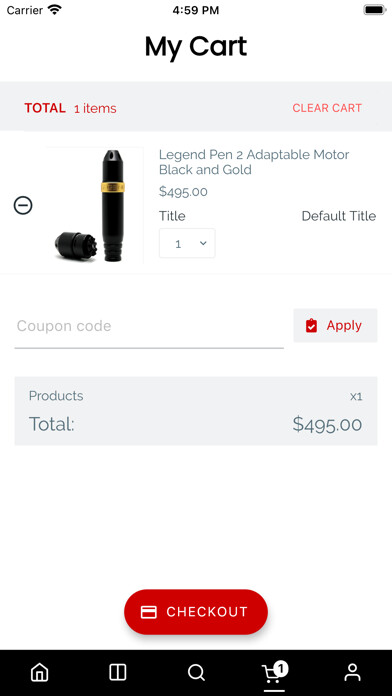392x696 pixels.
Task: Clear the cart with CLEAR CART
Action: [x=327, y=108]
